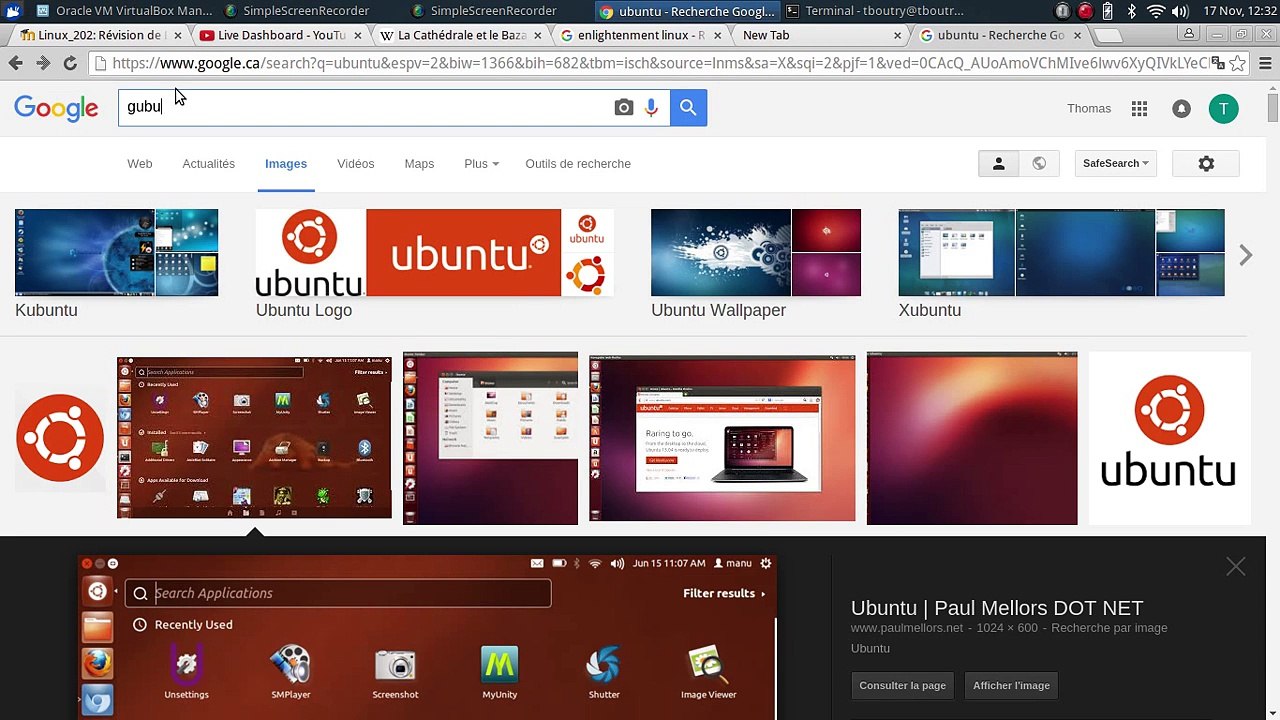Screen dimensions: 1280x720
Task: Open the Chrome menu button
Action: pos(1265,63)
